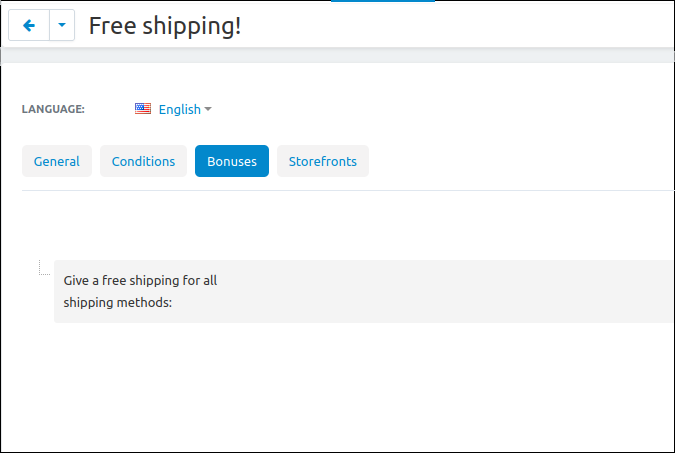The image size is (675, 453).
Task: Click the empty gray area right of bonus text
Action: coord(446,292)
